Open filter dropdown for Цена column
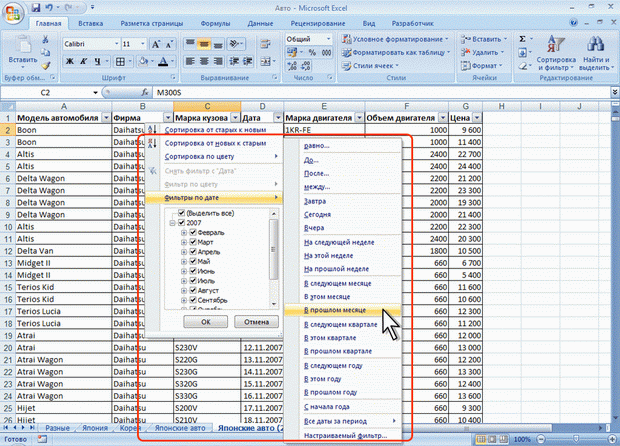Viewport: 620px width, 446px height. click(477, 118)
